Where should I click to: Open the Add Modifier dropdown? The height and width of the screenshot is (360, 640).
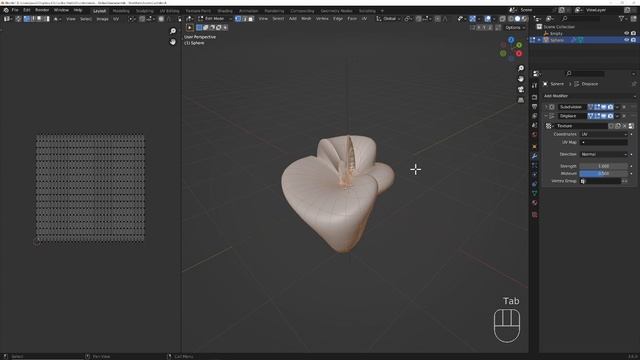tap(589, 96)
